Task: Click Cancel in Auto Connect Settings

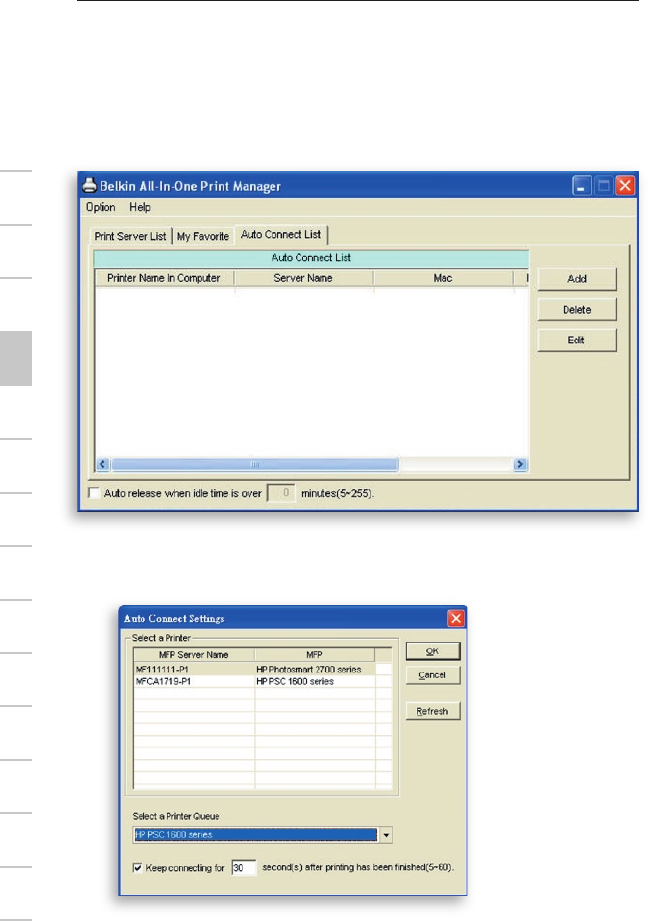Action: (433, 675)
